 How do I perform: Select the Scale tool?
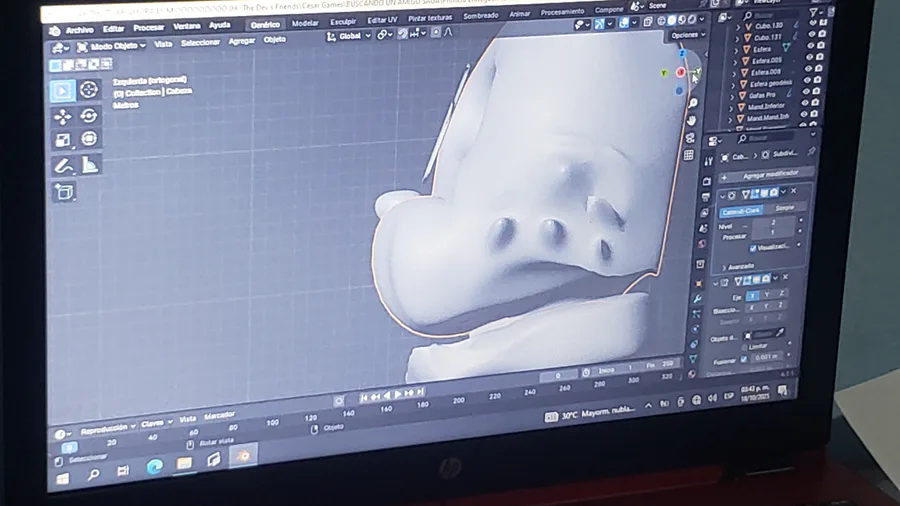pos(63,140)
